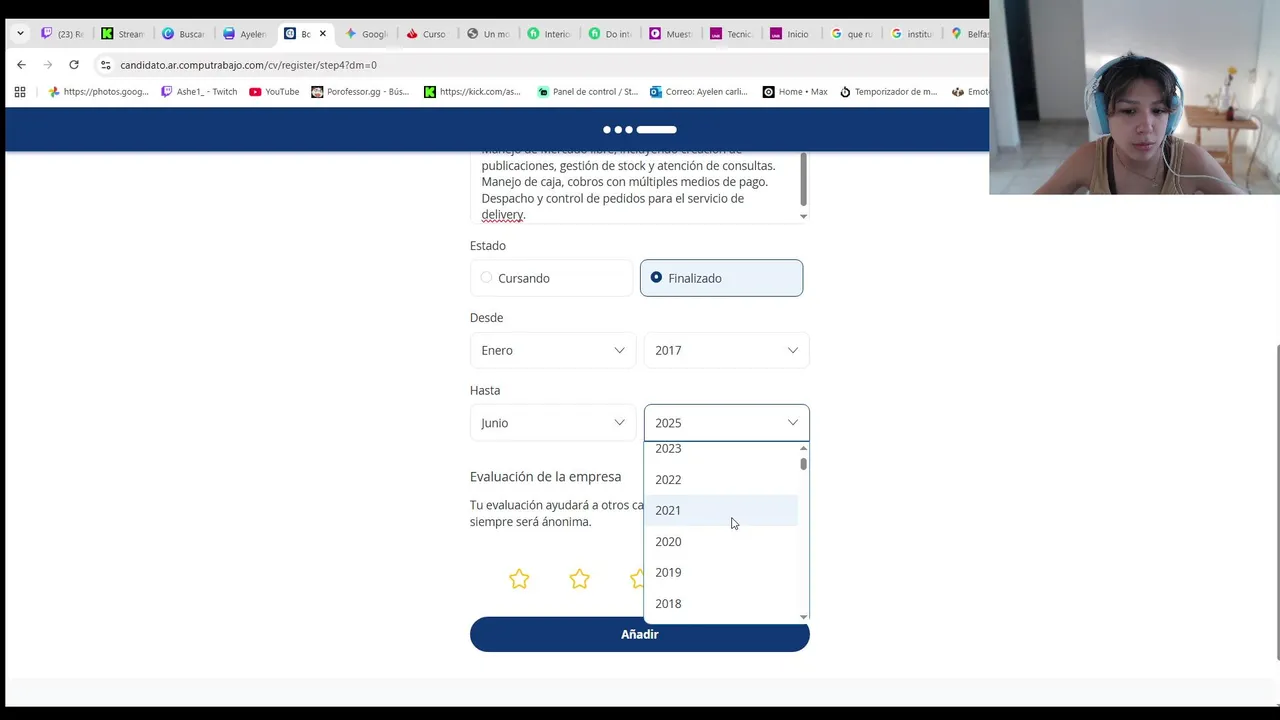1280x720 pixels.
Task: Open the kick.com bookmark
Action: [472, 91]
